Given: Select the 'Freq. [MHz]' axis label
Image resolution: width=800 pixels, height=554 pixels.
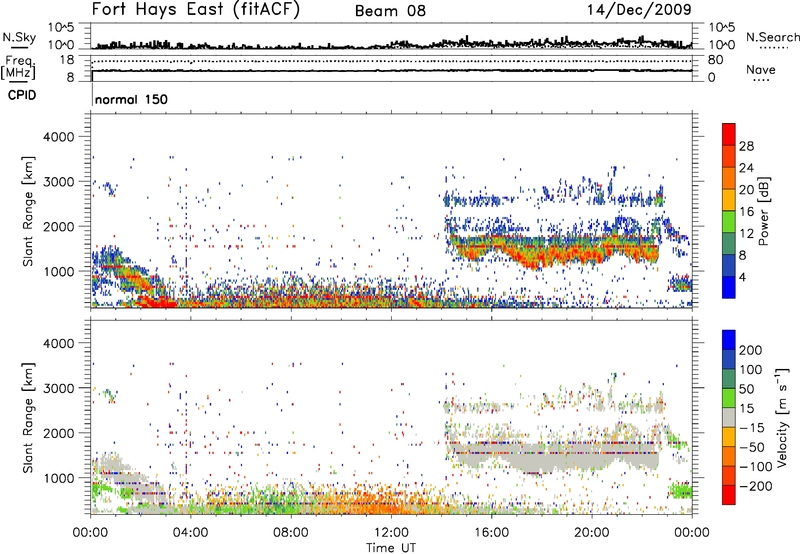Looking at the screenshot, I should (20, 68).
